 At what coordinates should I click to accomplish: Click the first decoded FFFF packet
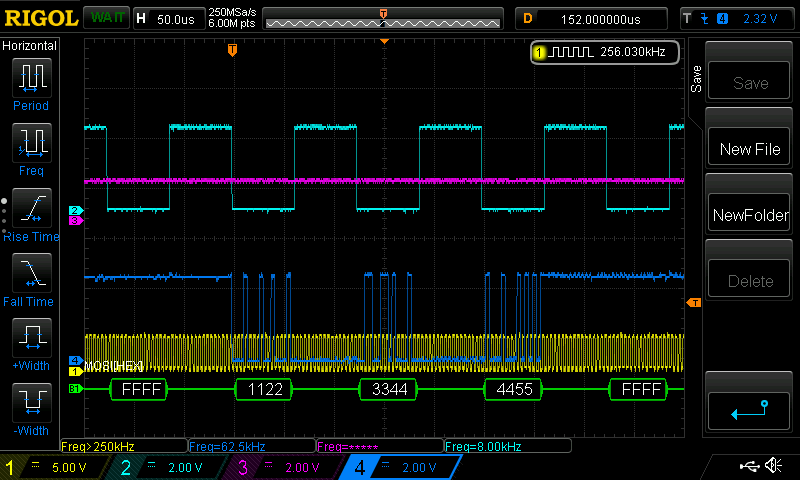[x=140, y=389]
